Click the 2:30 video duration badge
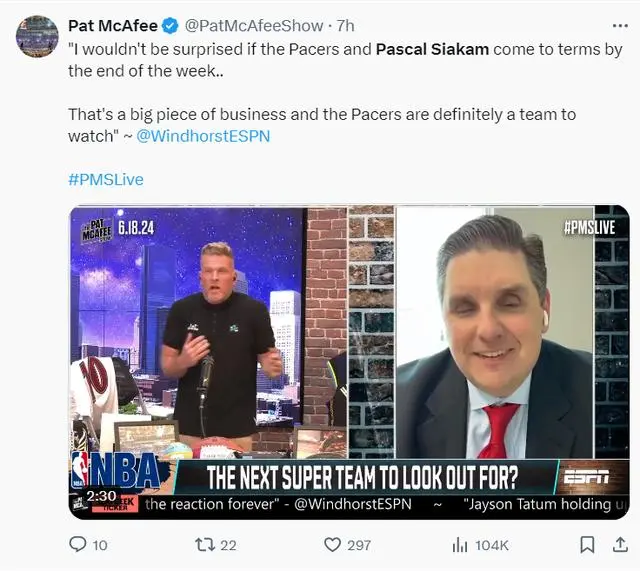Viewport: 640px width, 571px height. [101, 496]
